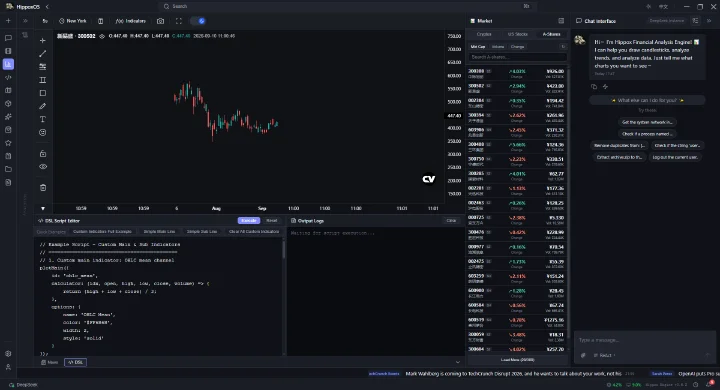Screen dimensions: 720x390
Task: Copy the chat greeting message
Action: pos(594,87)
